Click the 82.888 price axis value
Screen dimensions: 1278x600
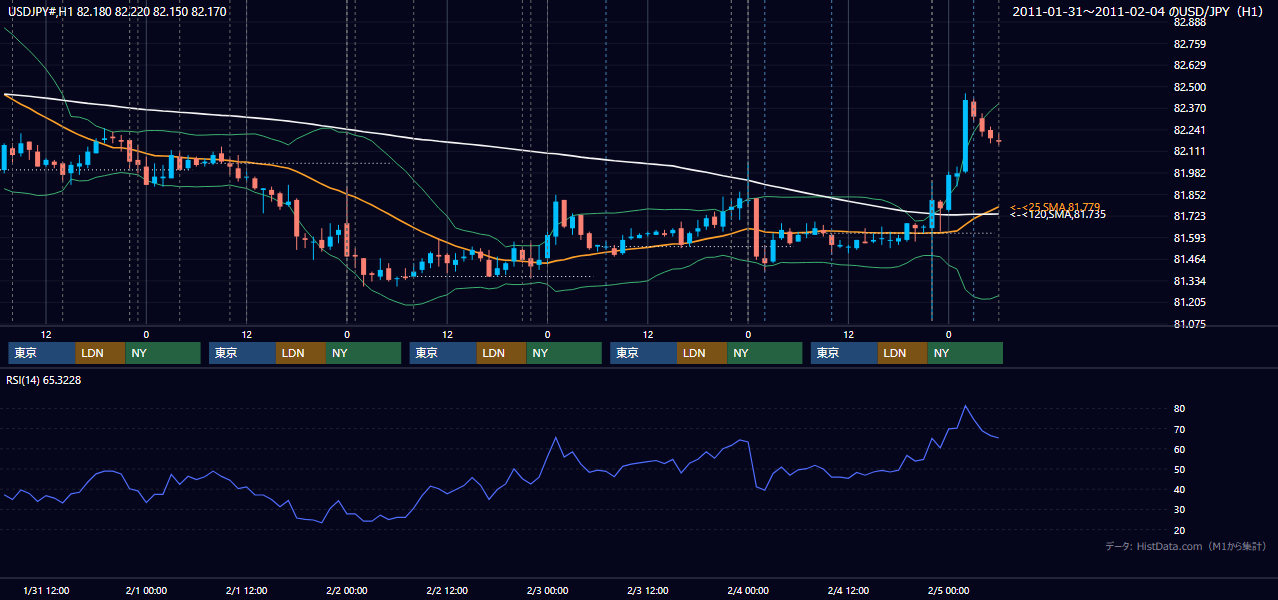click(x=1189, y=22)
